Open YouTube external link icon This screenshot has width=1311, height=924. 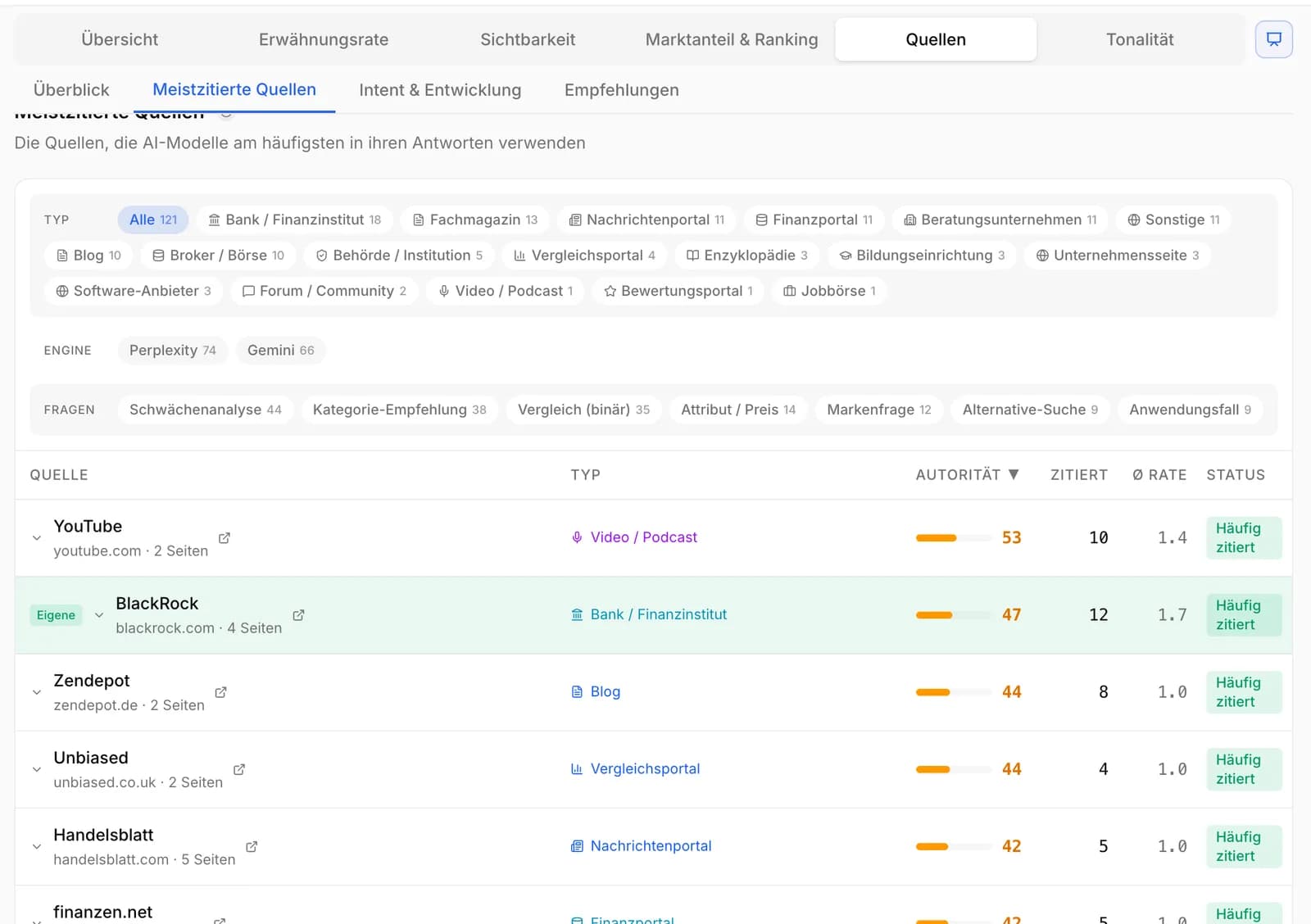(225, 538)
